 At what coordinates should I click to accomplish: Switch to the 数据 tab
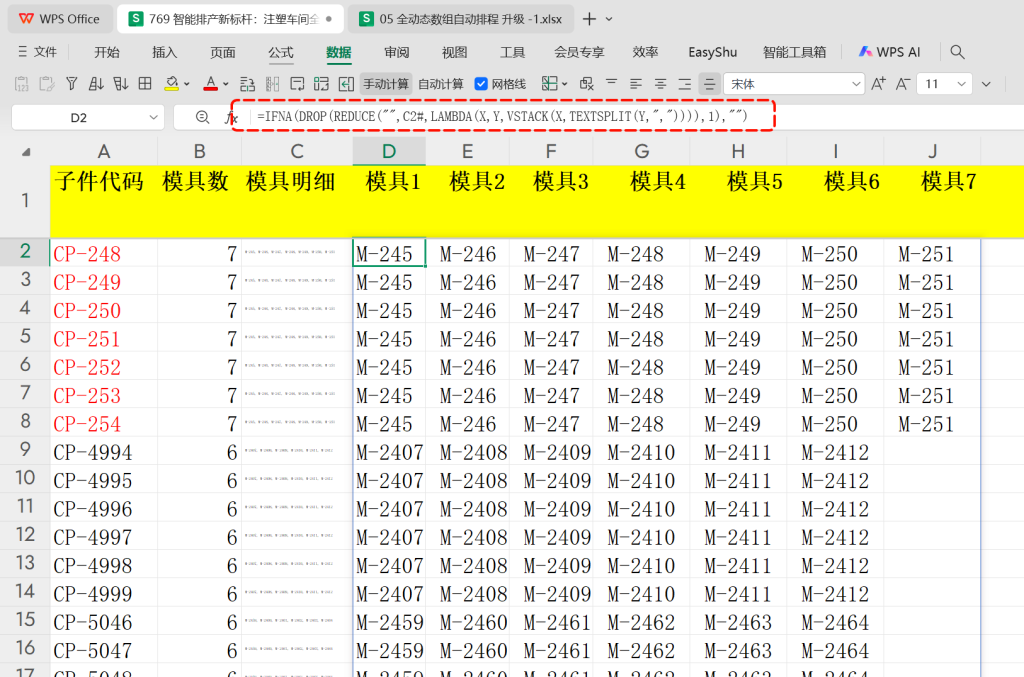click(x=339, y=52)
